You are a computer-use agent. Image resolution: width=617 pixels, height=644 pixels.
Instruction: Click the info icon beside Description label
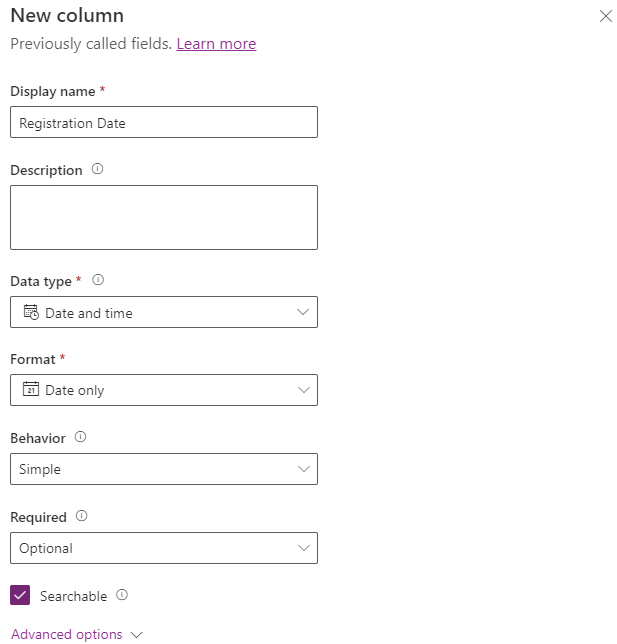tap(97, 170)
